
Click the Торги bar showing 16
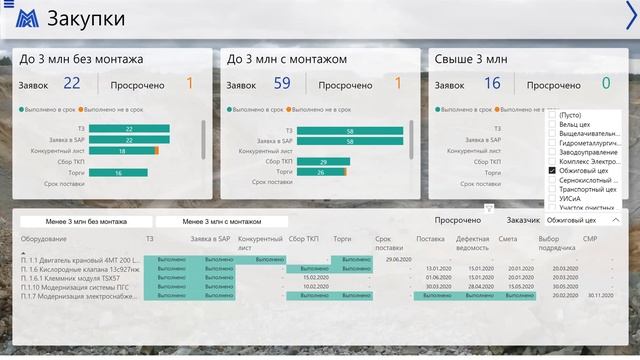pos(118,173)
